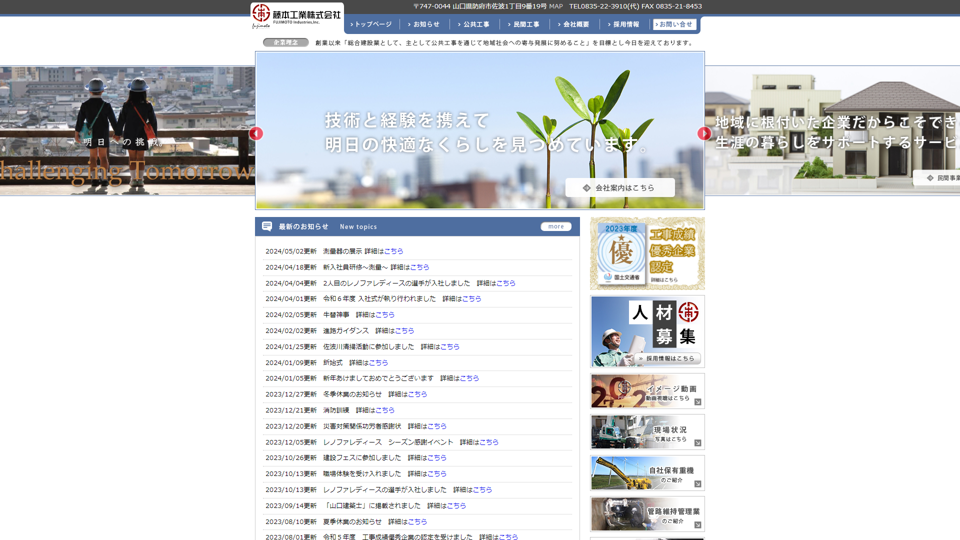The image size is (960, 540).
Task: Open the トップページ menu item
Action: tap(372, 24)
